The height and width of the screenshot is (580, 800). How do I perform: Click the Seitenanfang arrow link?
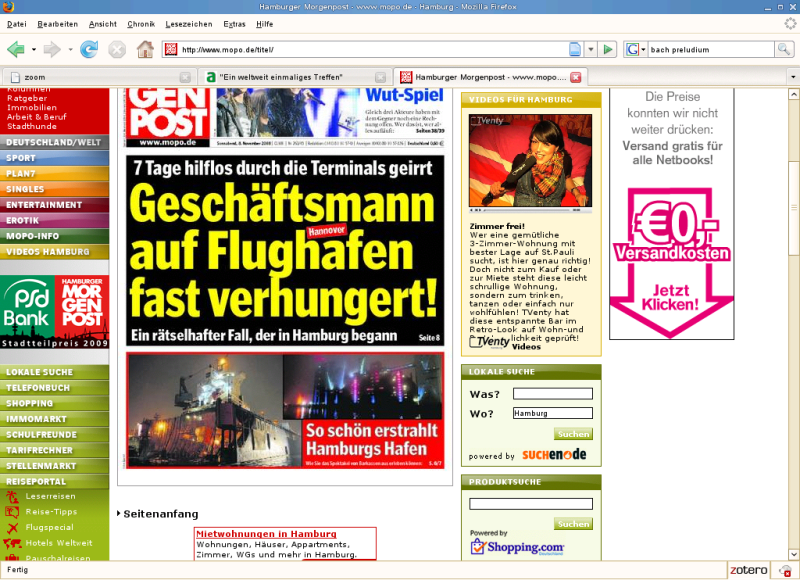[158, 514]
